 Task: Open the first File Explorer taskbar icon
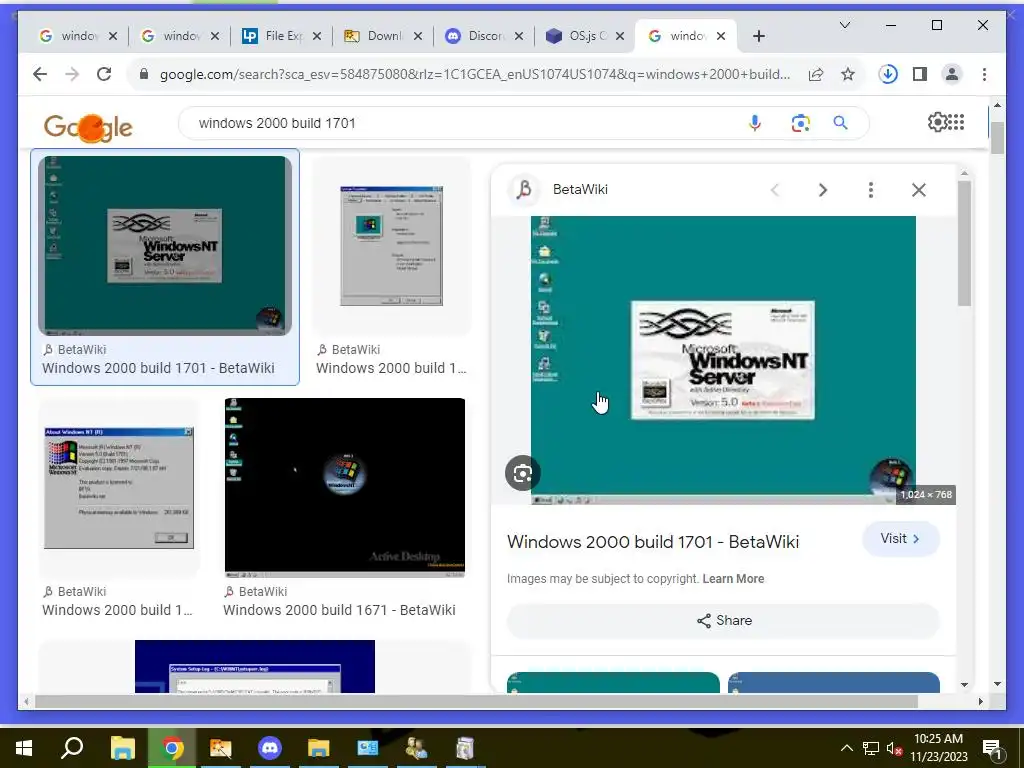[122, 748]
